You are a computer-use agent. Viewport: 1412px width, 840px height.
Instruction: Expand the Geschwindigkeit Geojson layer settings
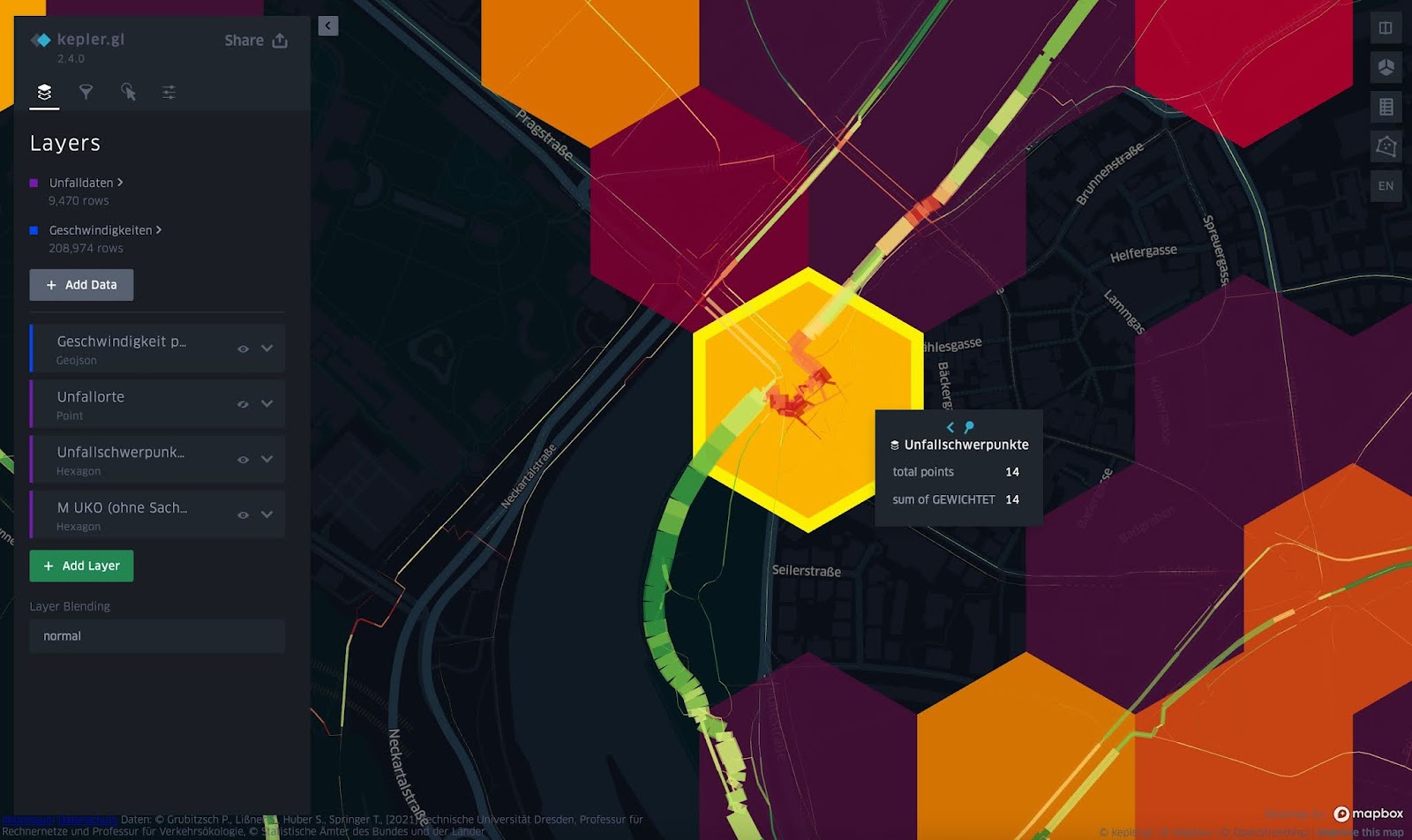click(267, 349)
